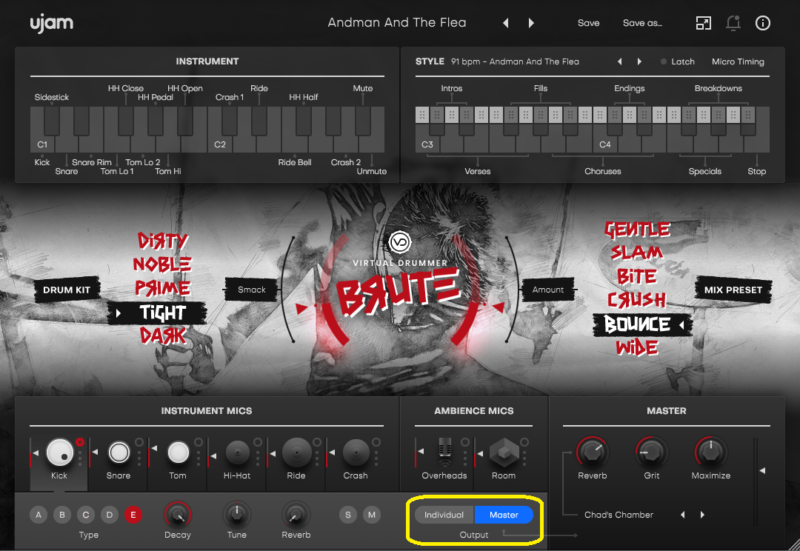Screen dimensions: 800x551
Task: Select the Crash cymbal mic
Action: (x=356, y=453)
